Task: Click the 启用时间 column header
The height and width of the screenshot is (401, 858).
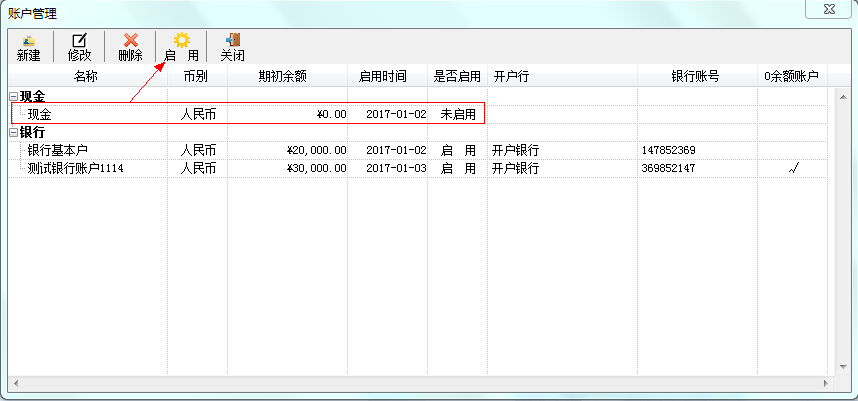Action: pos(388,77)
